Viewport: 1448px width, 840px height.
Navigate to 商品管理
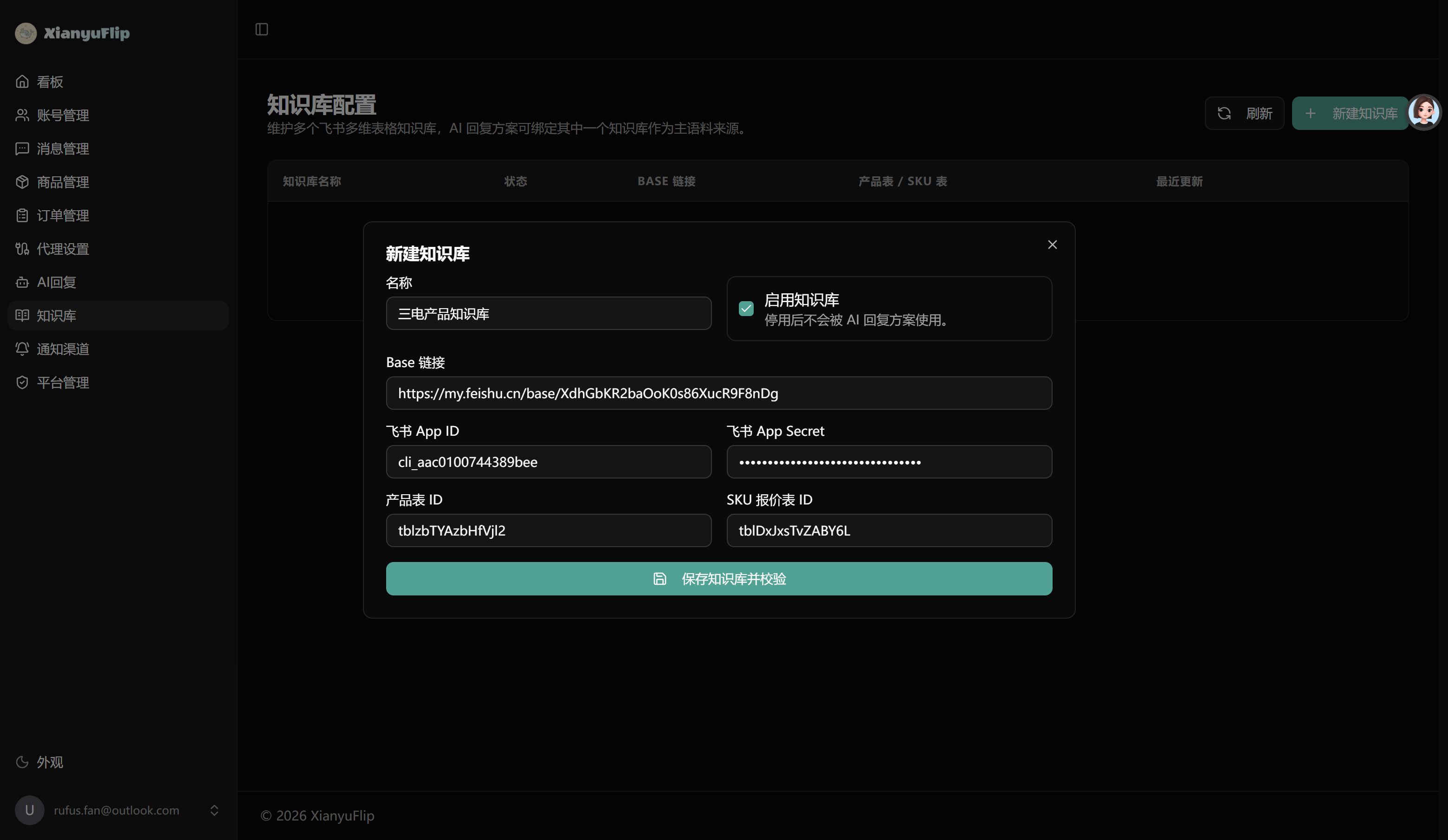(118, 181)
